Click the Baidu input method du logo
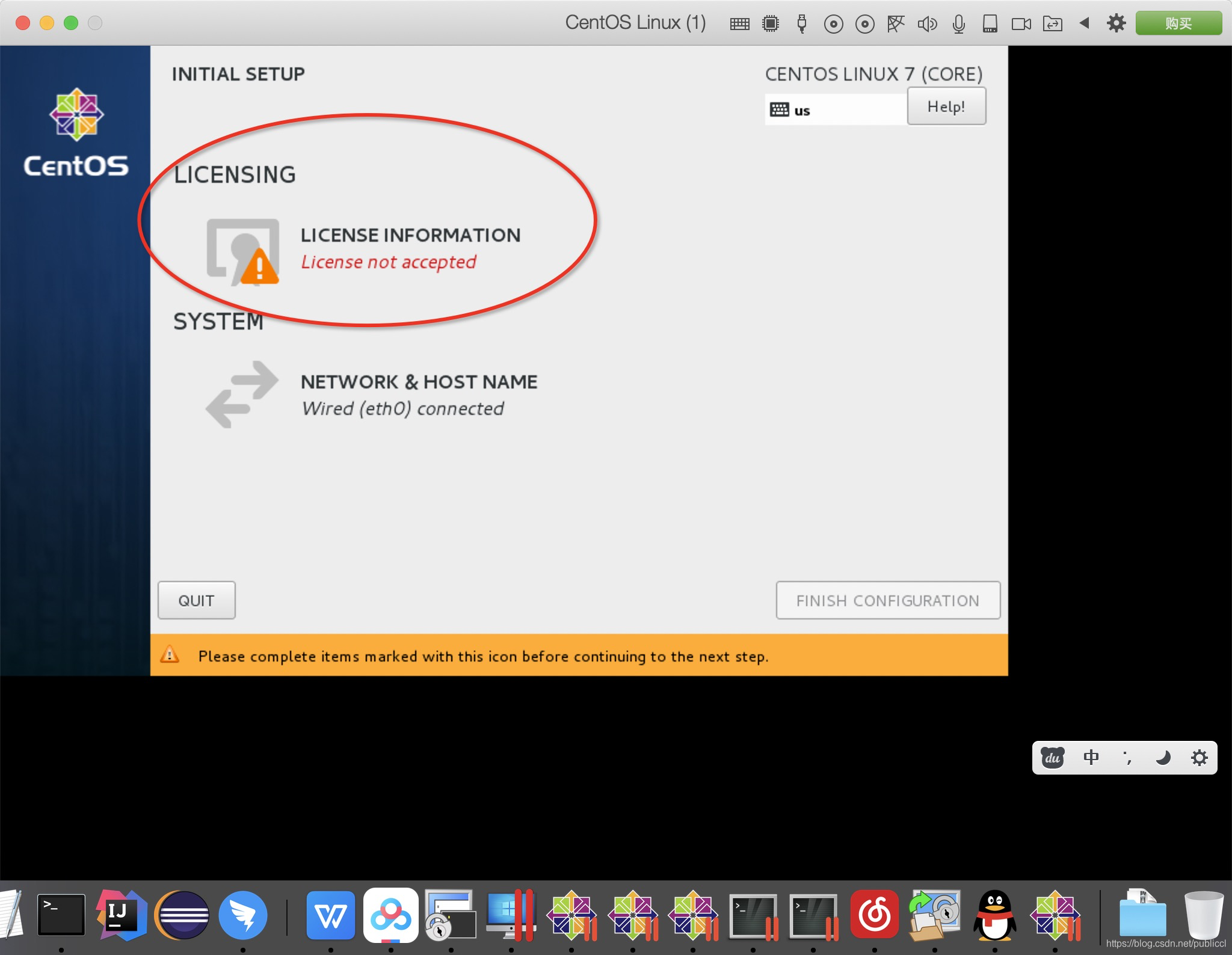Image resolution: width=1232 pixels, height=955 pixels. pos(1053,758)
